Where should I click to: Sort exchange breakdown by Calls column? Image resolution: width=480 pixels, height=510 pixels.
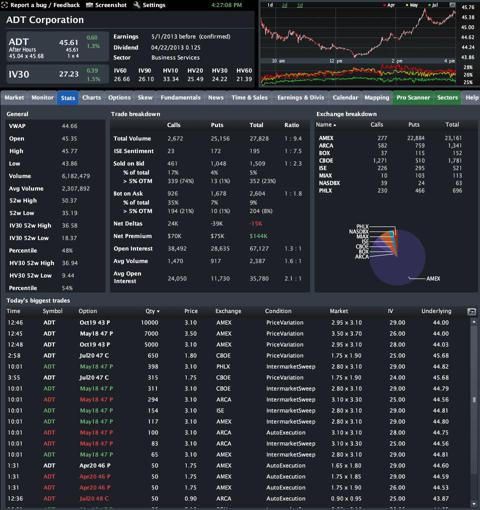tap(377, 125)
